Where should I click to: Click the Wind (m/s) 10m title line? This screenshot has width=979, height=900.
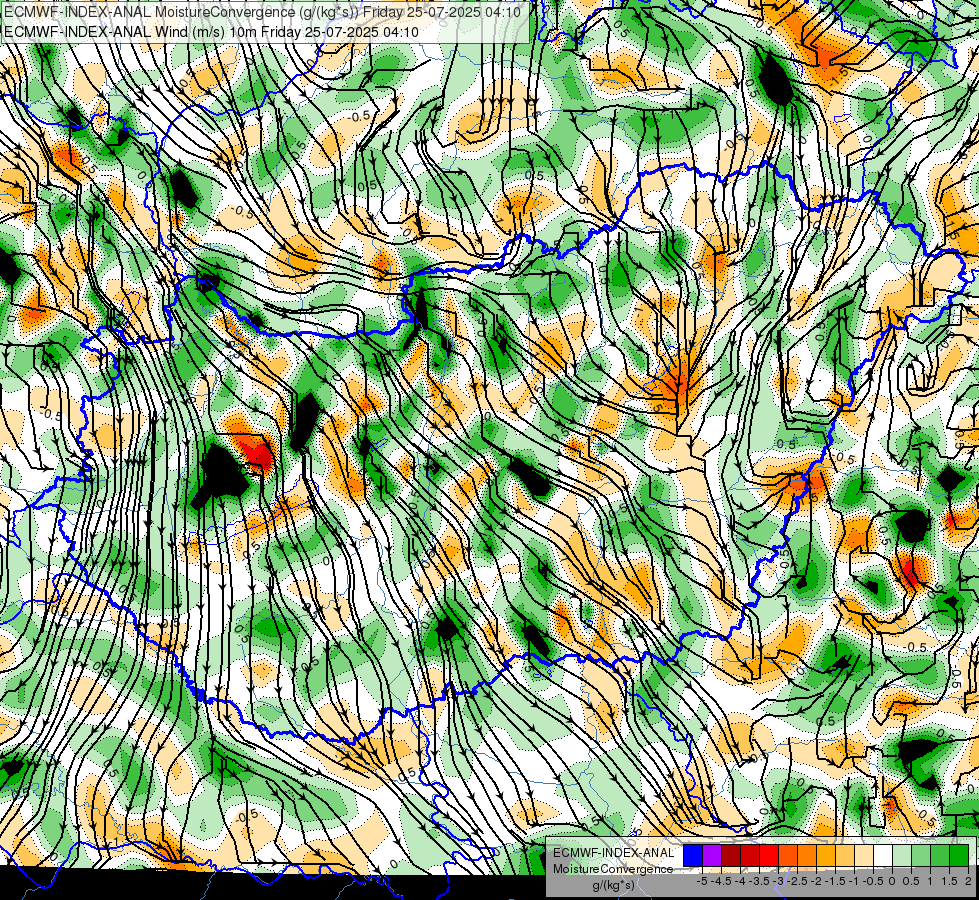[x=211, y=31]
